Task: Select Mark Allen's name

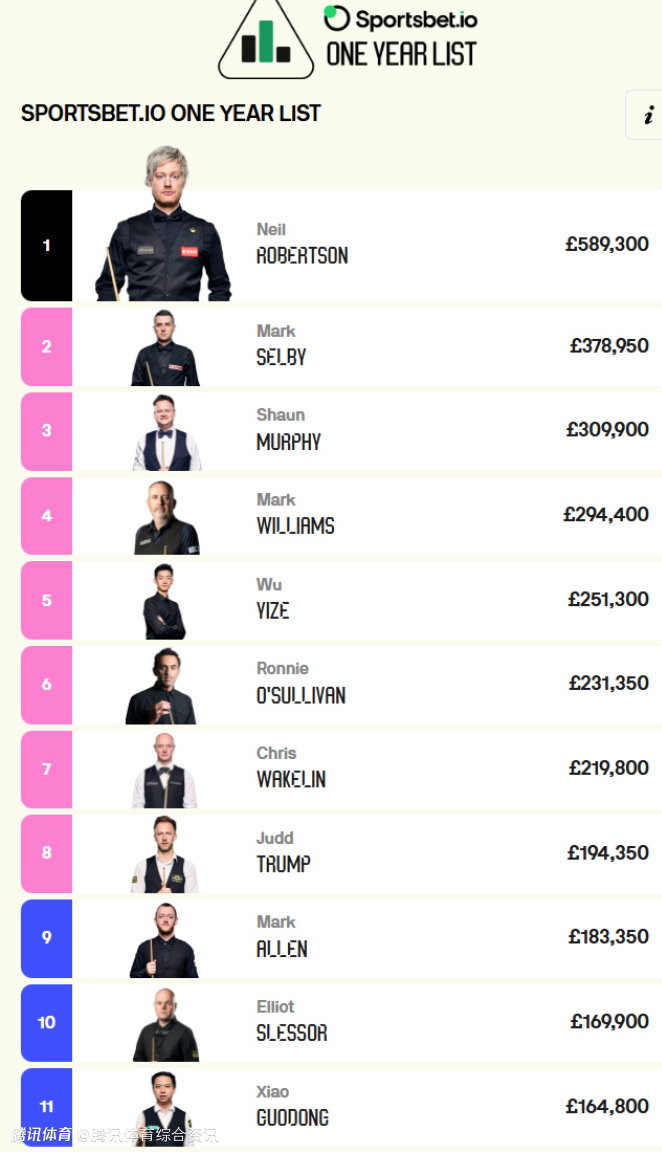Action: [281, 937]
